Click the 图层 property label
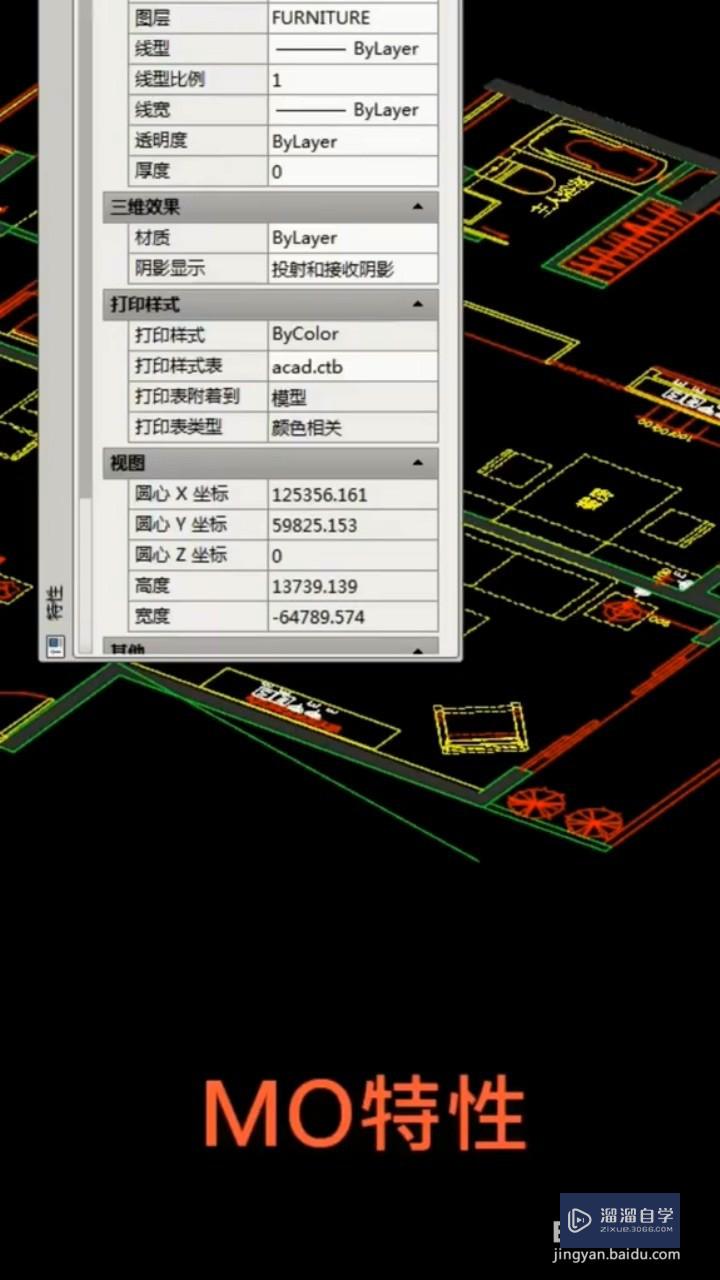720x1280 pixels. 153,17
